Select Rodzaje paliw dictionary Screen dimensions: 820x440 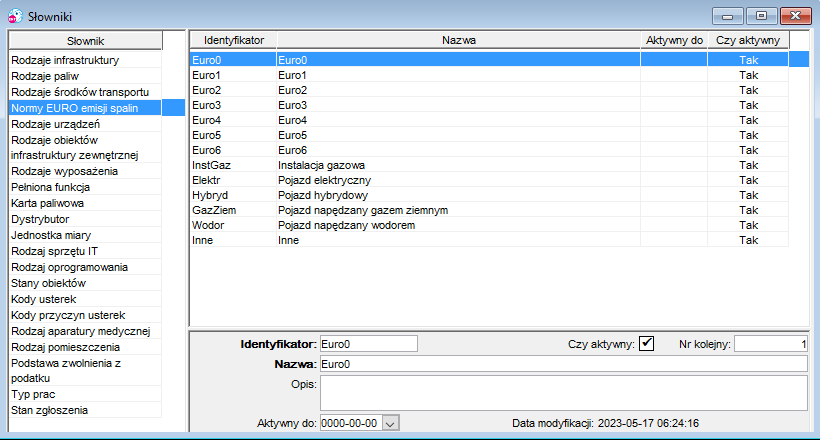85,76
